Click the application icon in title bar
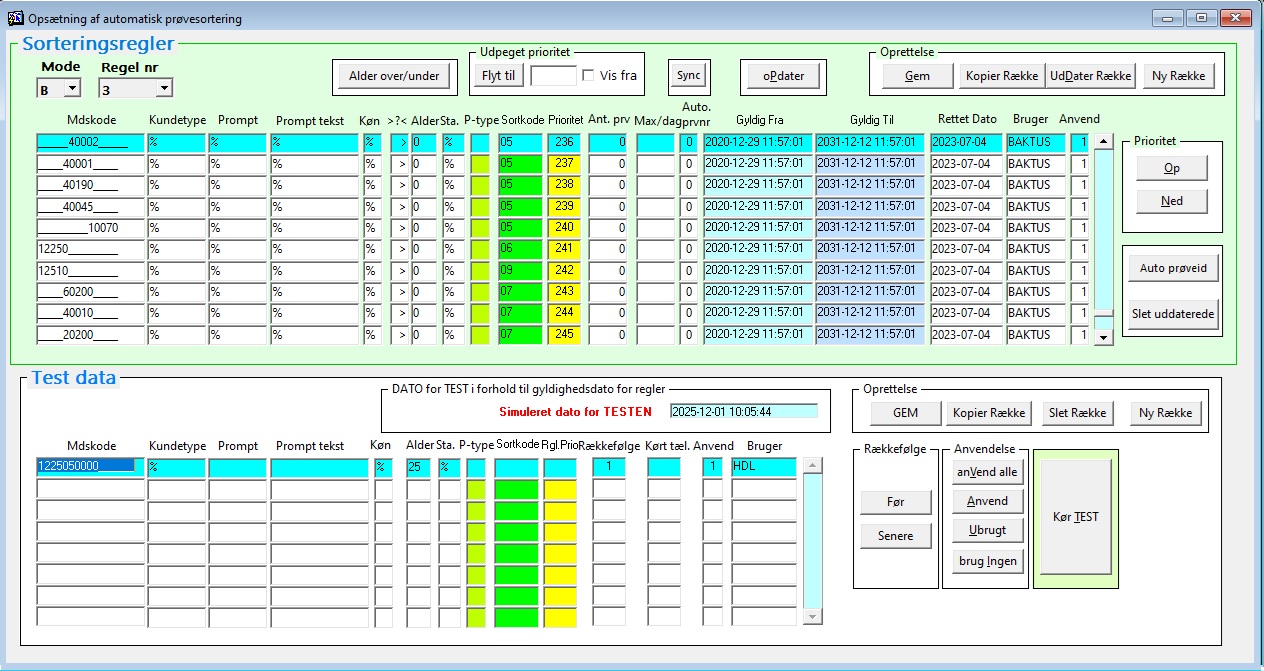The height and width of the screenshot is (671, 1264). [15, 17]
